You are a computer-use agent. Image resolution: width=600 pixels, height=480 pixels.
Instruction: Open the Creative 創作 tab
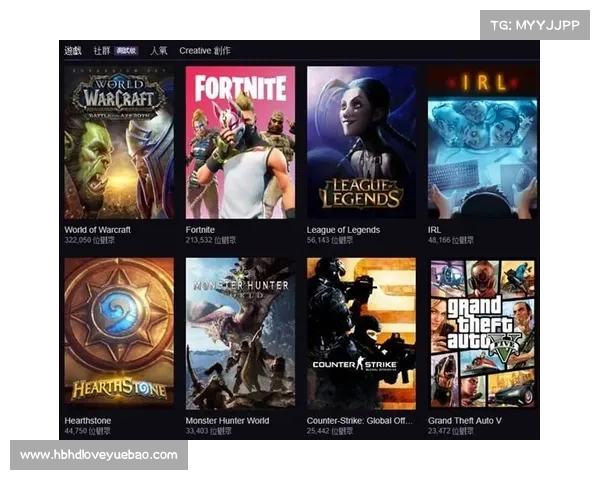tap(205, 51)
